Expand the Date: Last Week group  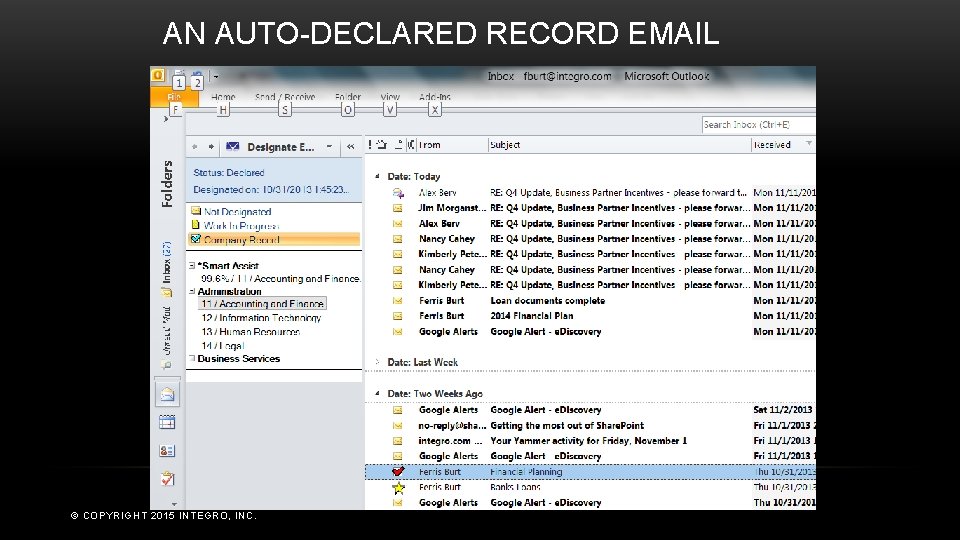click(x=377, y=362)
